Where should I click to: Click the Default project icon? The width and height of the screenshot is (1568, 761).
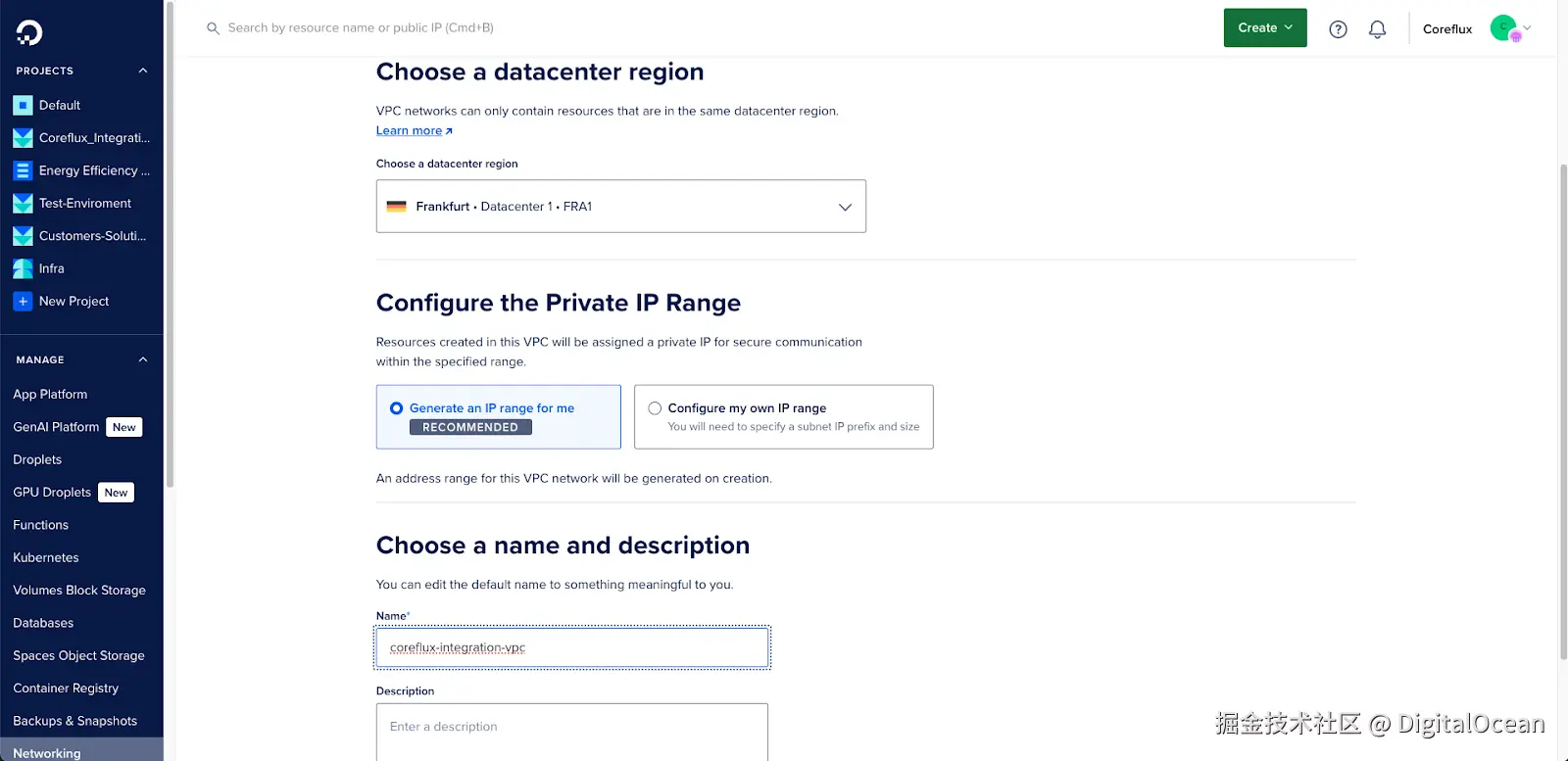point(23,106)
